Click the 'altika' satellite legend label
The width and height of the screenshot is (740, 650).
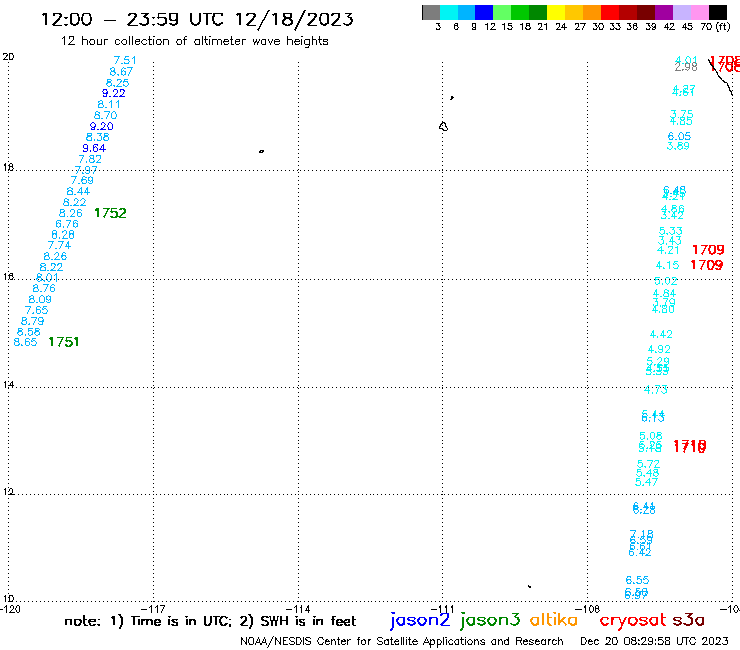pos(554,620)
